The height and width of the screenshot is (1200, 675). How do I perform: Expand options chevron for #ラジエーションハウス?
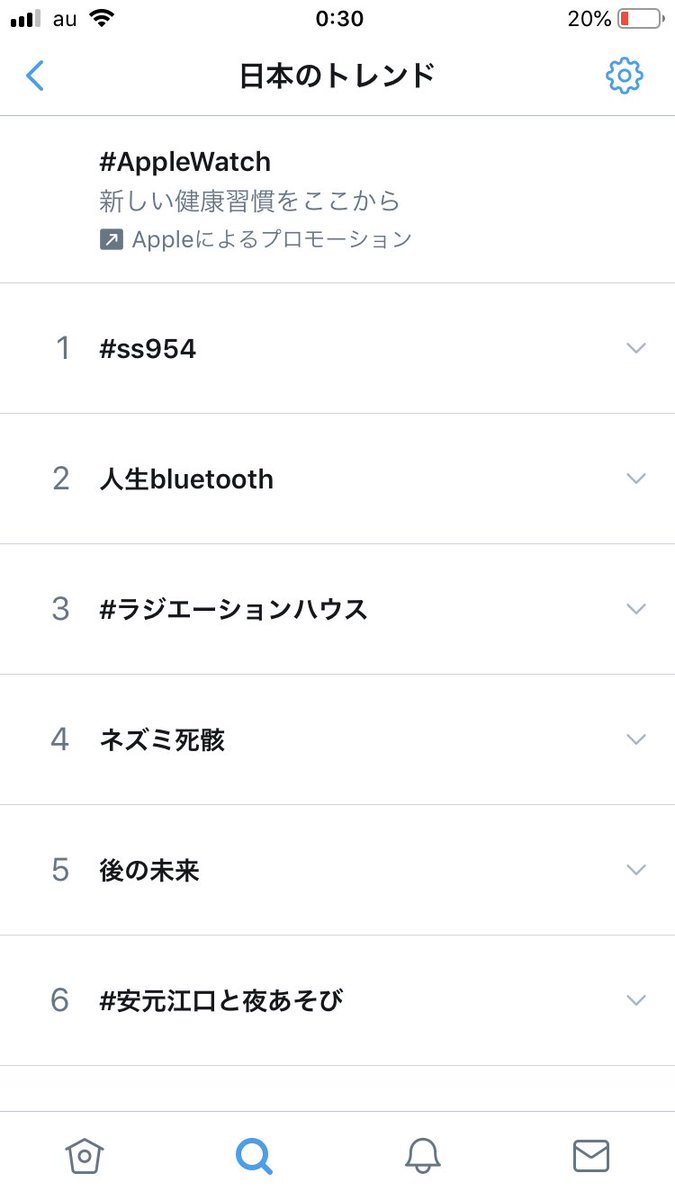[x=636, y=608]
